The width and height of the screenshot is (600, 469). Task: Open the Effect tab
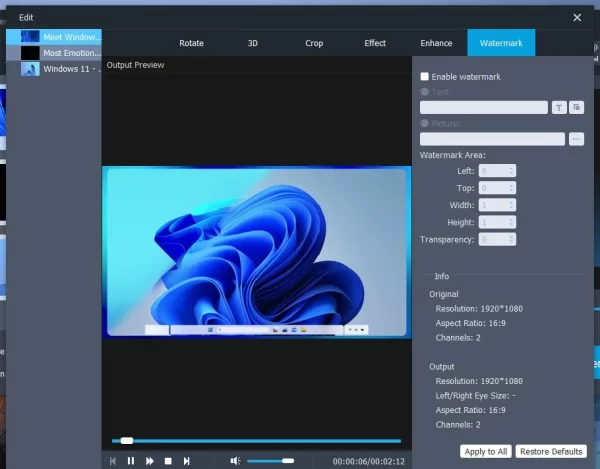coord(375,43)
